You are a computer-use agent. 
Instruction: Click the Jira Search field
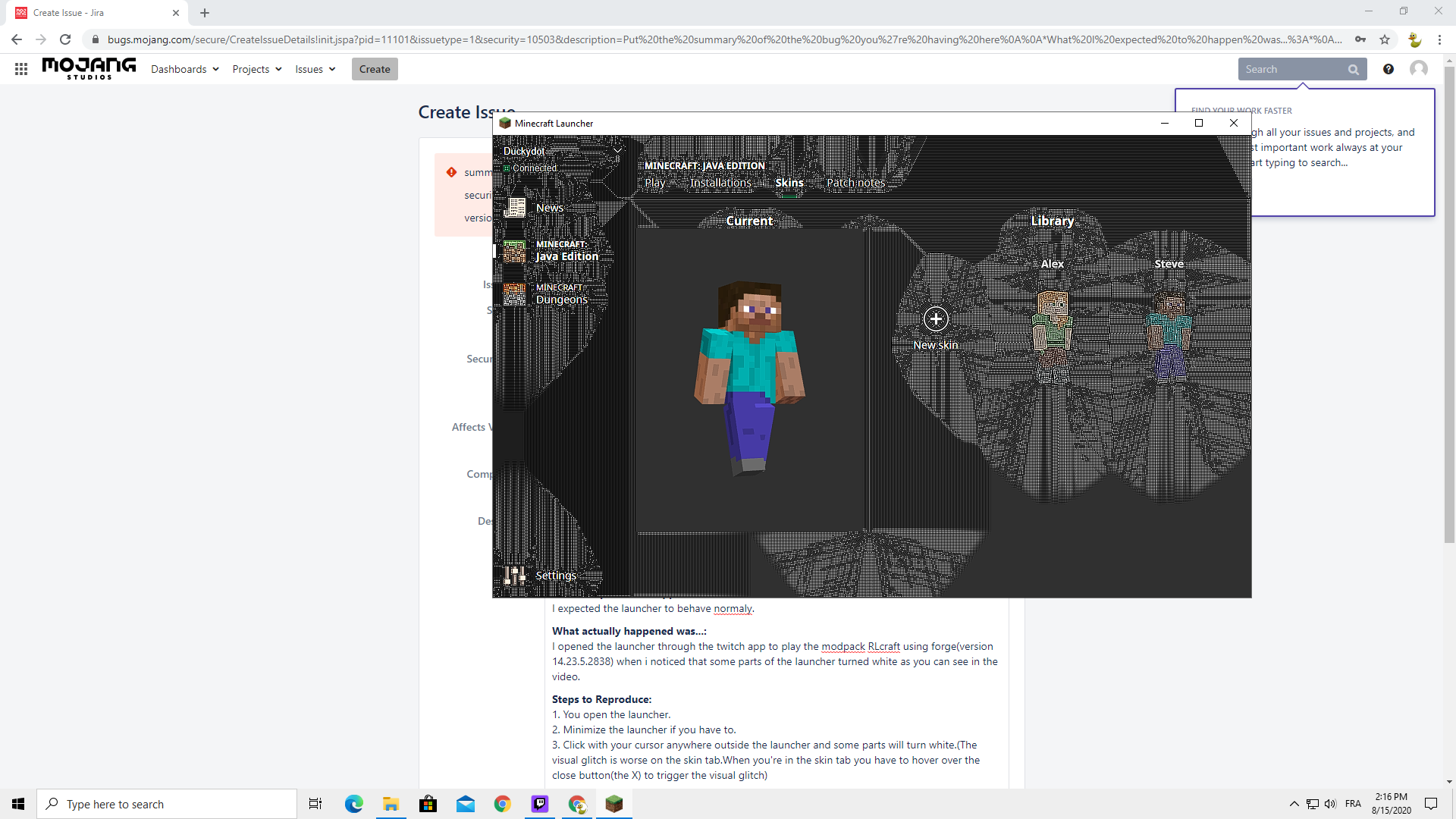(x=1293, y=69)
